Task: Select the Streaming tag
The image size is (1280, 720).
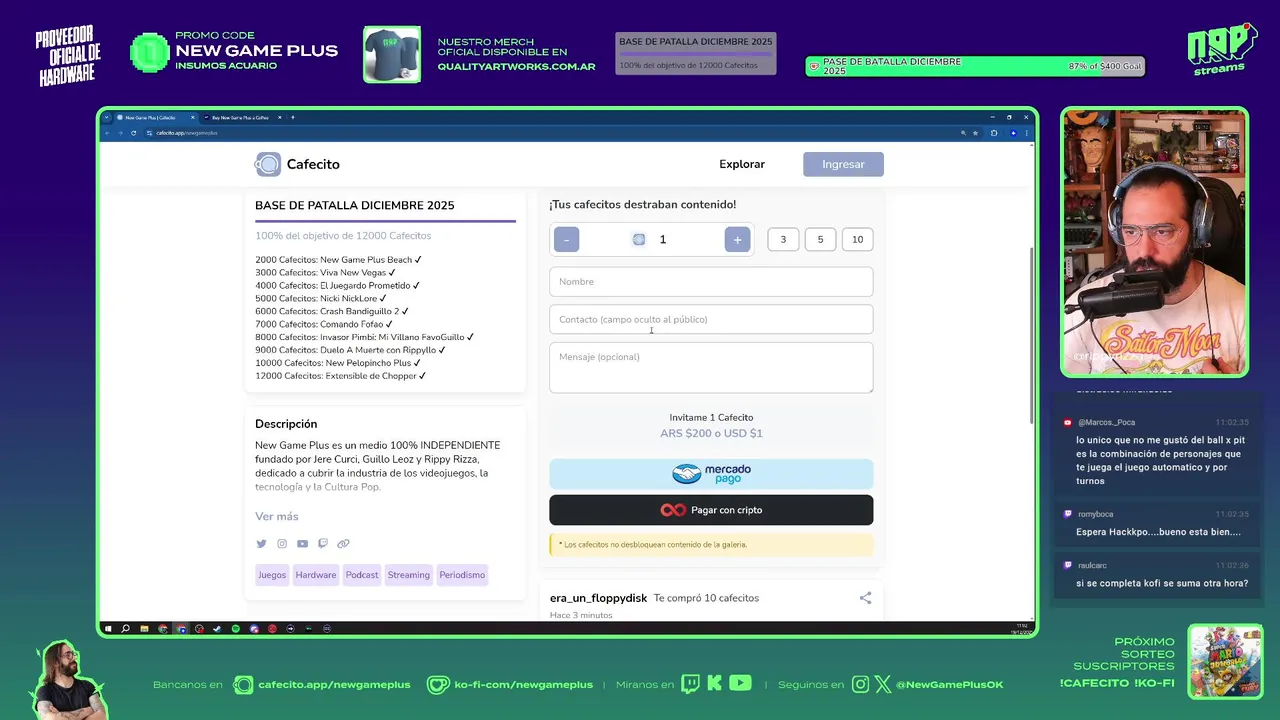Action: pyautogui.click(x=409, y=575)
